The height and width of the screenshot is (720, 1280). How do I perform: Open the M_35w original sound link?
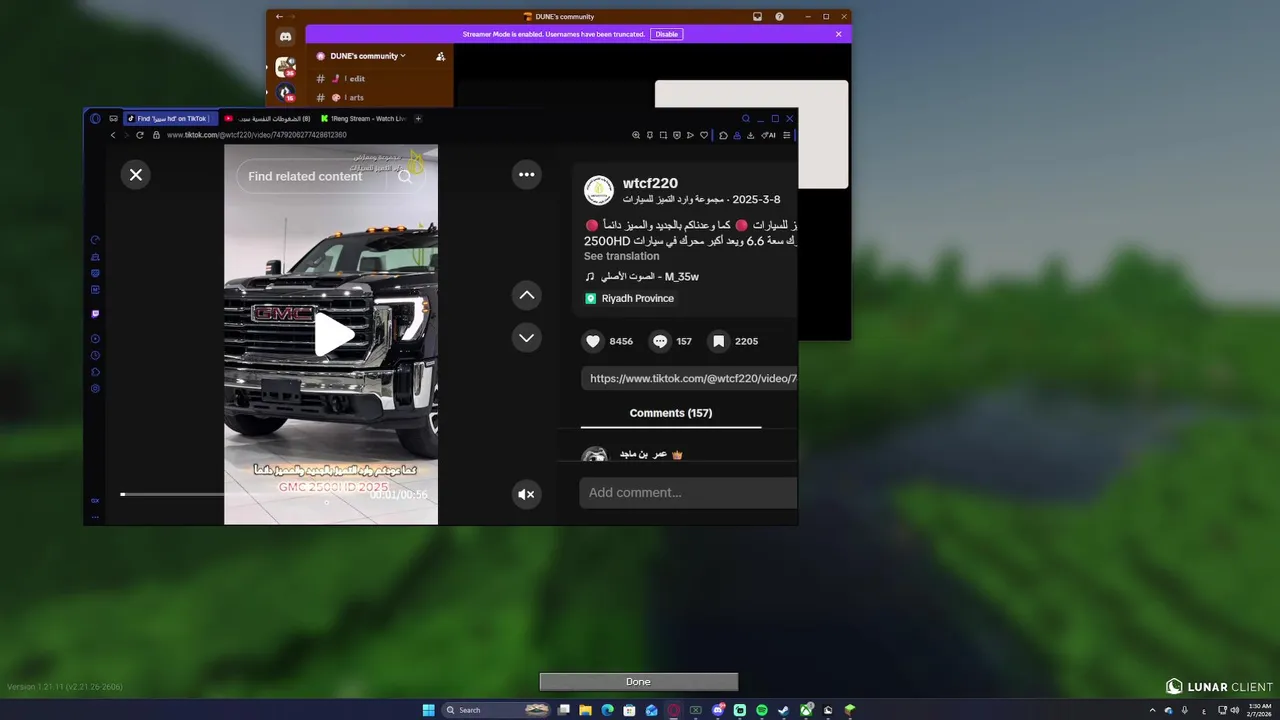tap(642, 277)
